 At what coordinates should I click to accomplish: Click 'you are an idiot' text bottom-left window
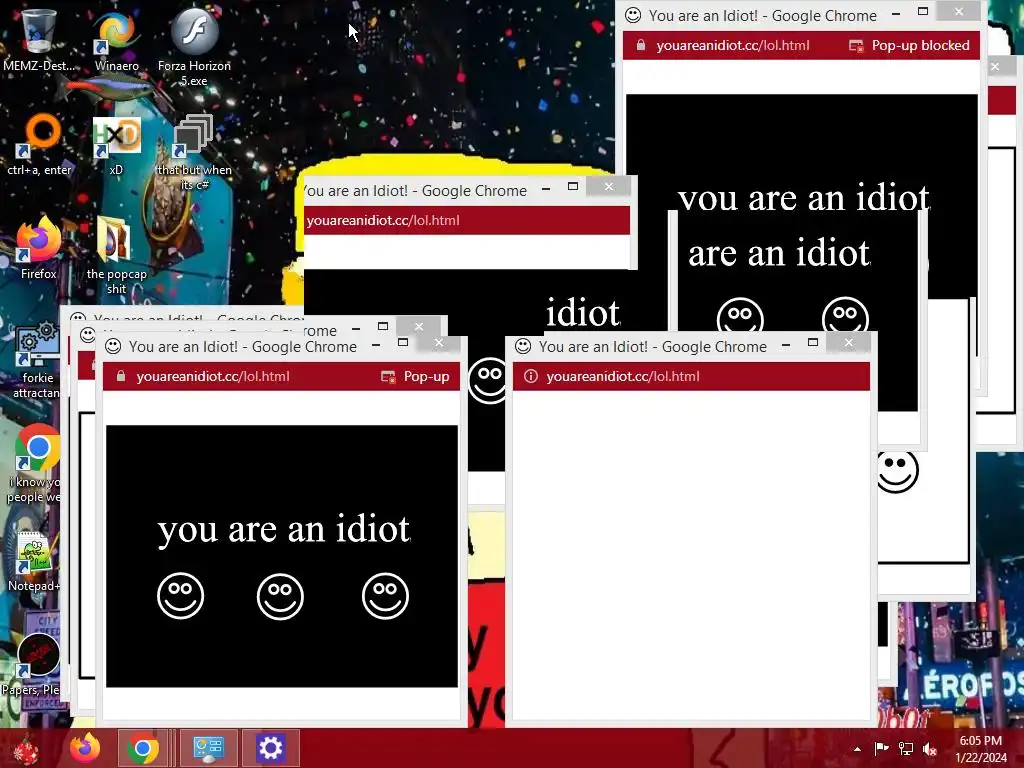pyautogui.click(x=284, y=529)
